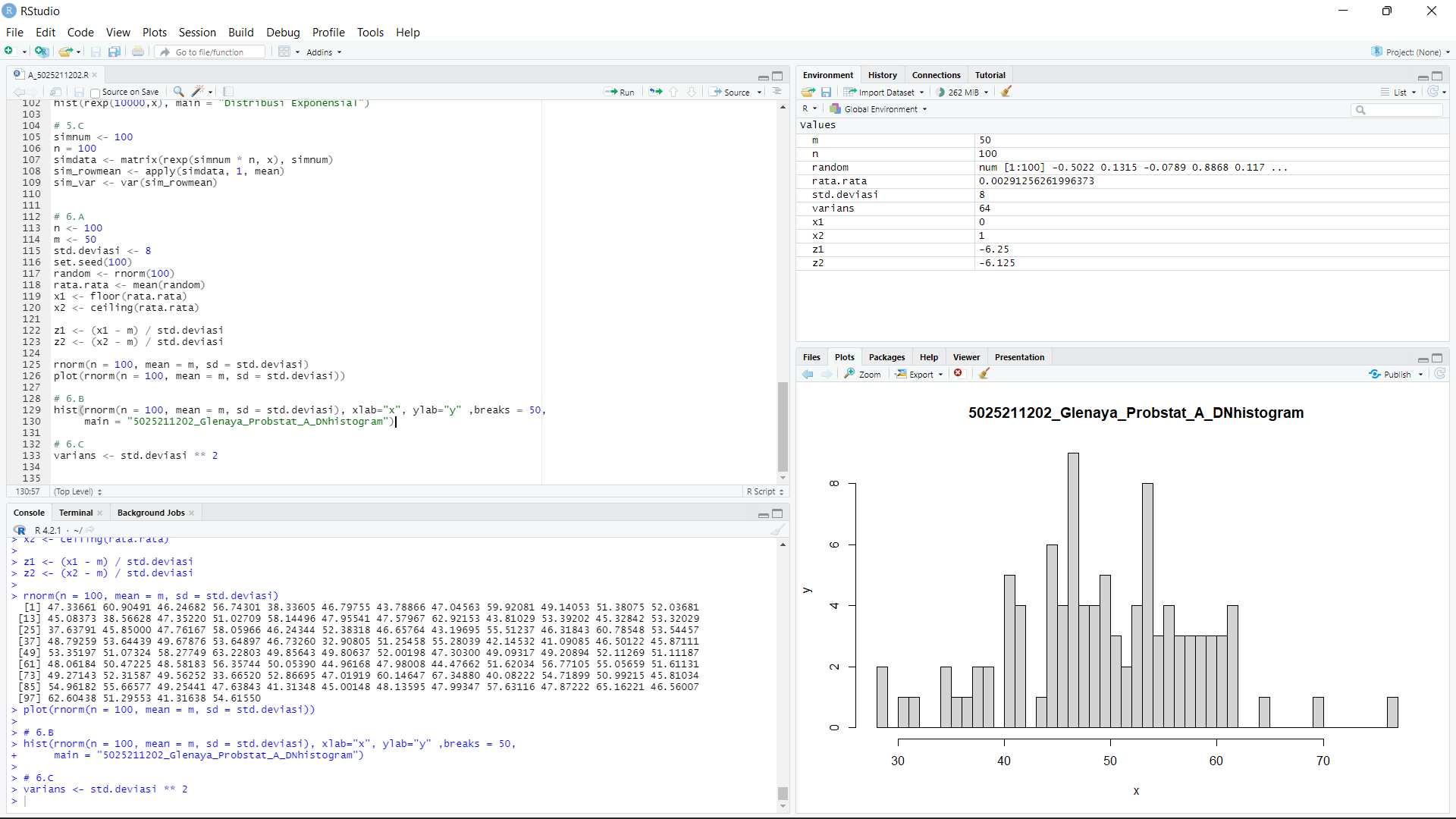Switch to the History tab
Image resolution: width=1456 pixels, height=819 pixels.
click(882, 74)
